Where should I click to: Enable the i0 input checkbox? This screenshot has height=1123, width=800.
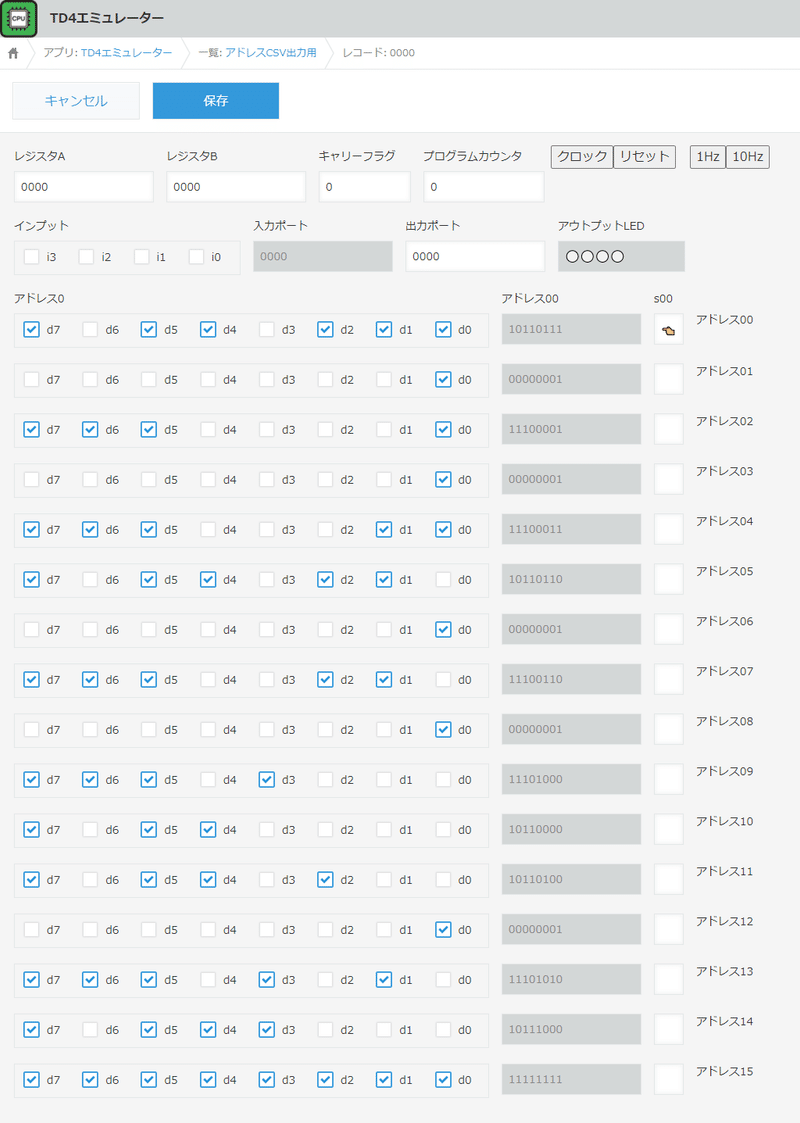196,257
